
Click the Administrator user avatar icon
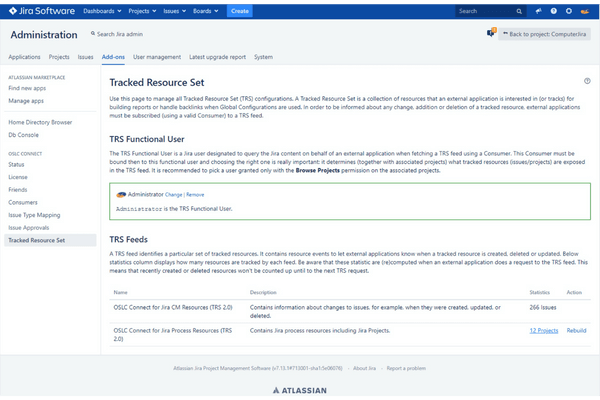pos(121,194)
